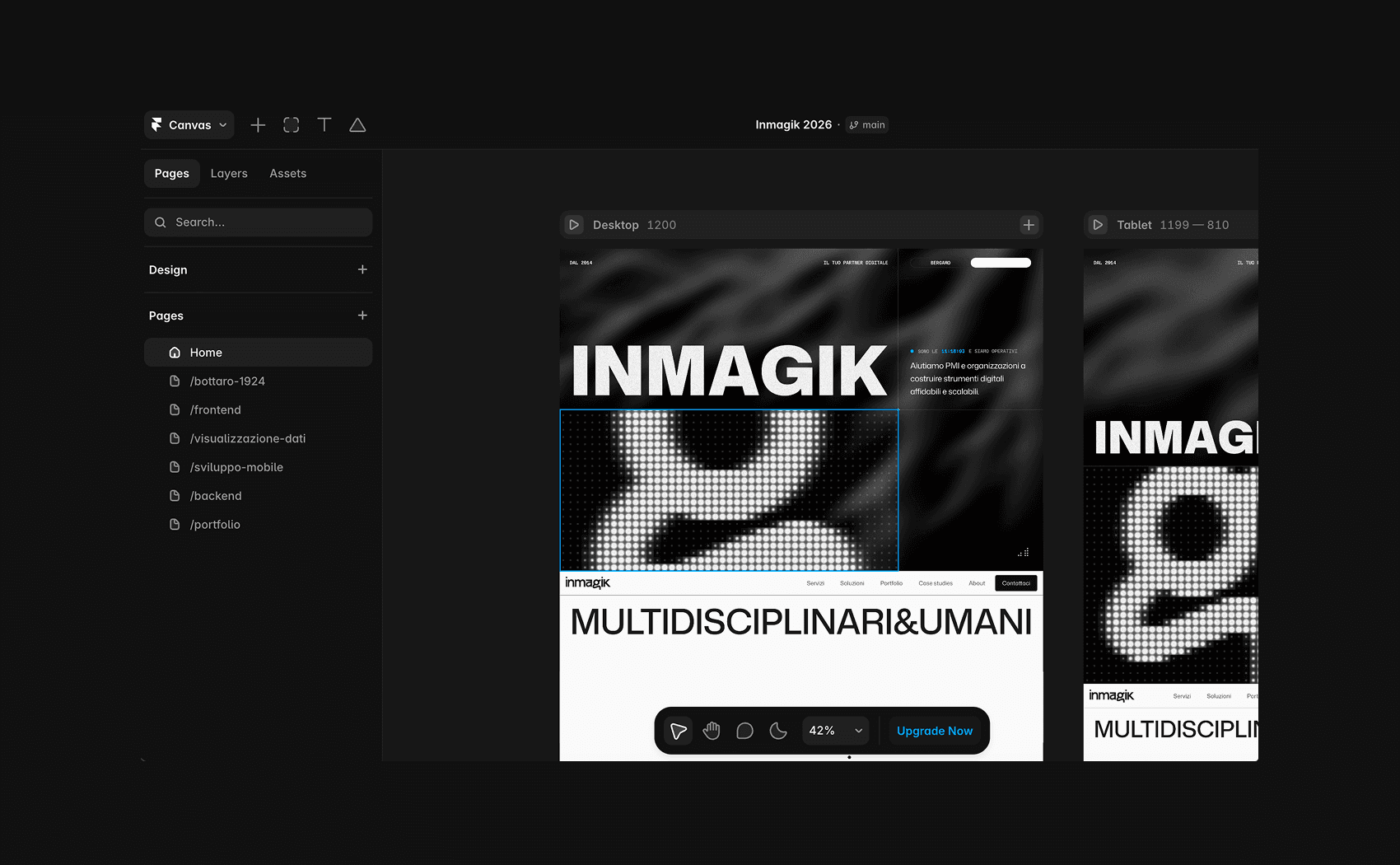Click the Framer logo icon
The width and height of the screenshot is (1400, 865).
(156, 125)
